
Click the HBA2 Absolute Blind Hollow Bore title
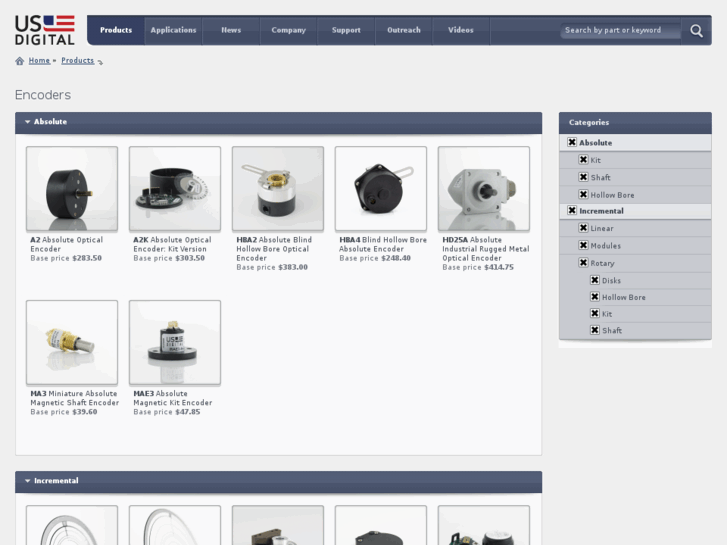pyautogui.click(x=274, y=249)
